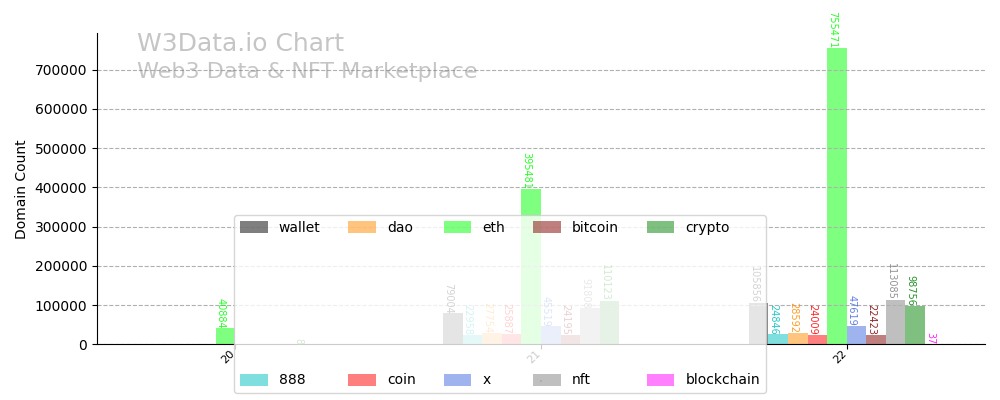The height and width of the screenshot is (400, 1000).
Task: Select the blockchain legend color swatch
Action: [x=660, y=380]
